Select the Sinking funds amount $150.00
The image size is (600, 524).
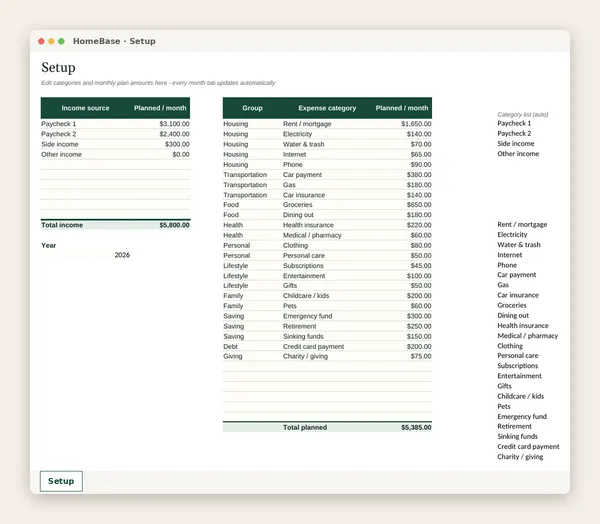click(419, 336)
